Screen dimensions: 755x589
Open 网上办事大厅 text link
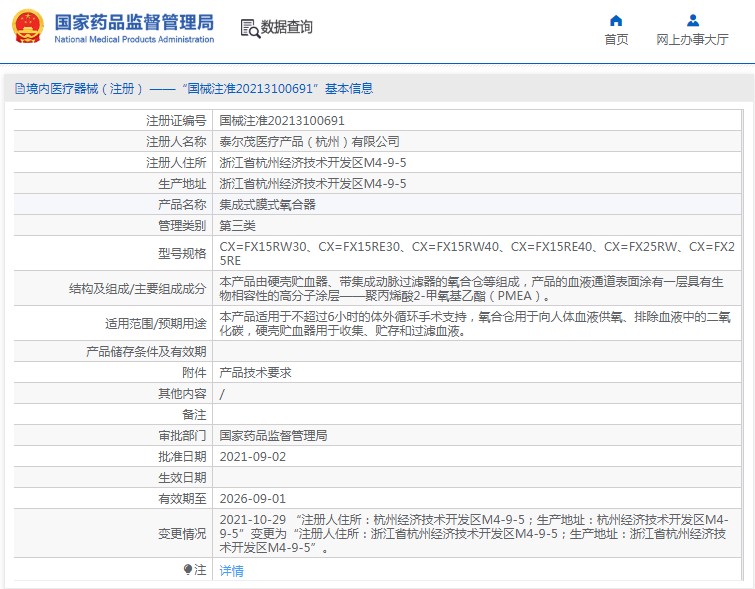click(x=692, y=40)
